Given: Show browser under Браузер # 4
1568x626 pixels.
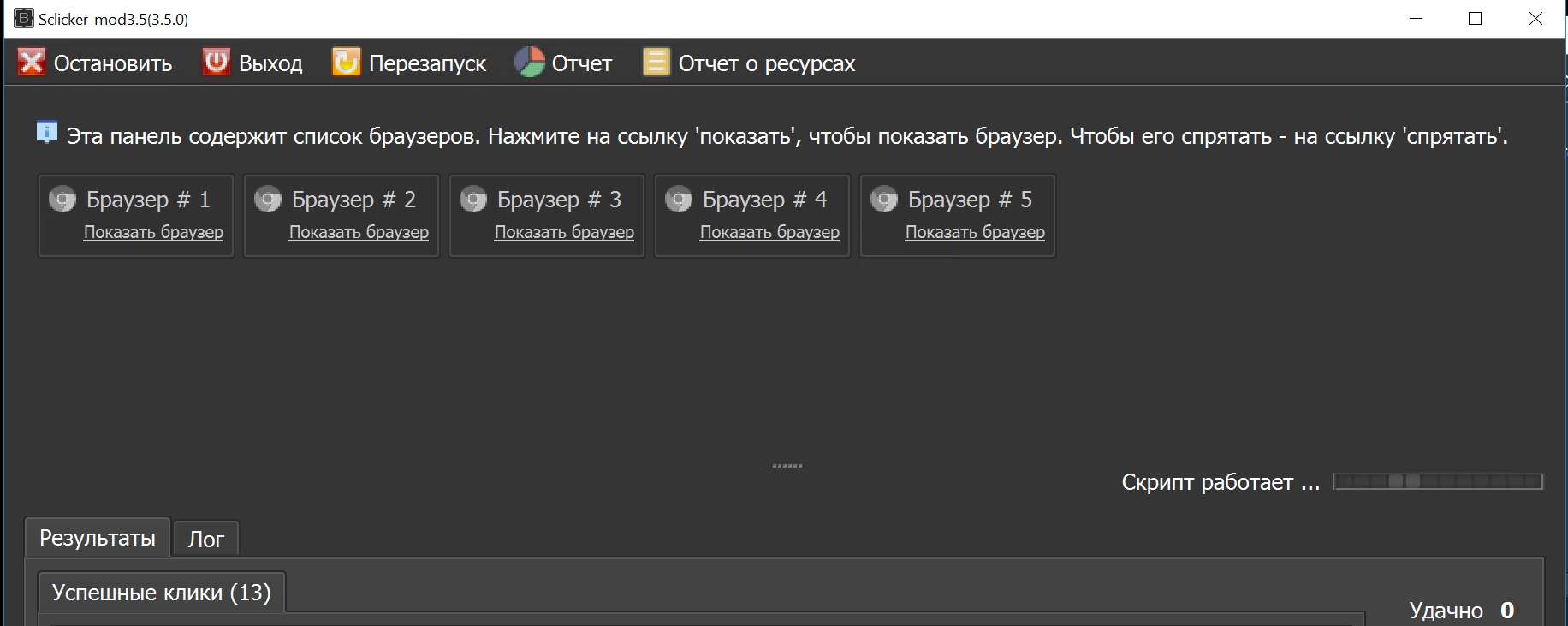Looking at the screenshot, I should [769, 232].
